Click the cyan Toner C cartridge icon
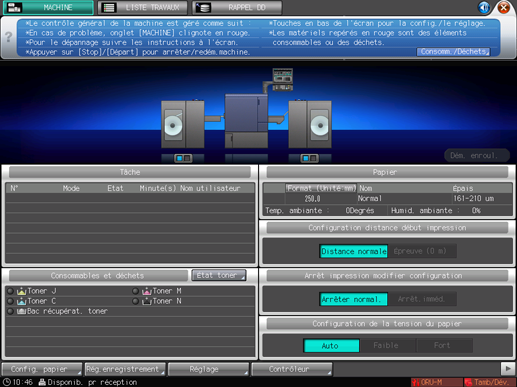Screen dimensions: 517x387 (21, 301)
